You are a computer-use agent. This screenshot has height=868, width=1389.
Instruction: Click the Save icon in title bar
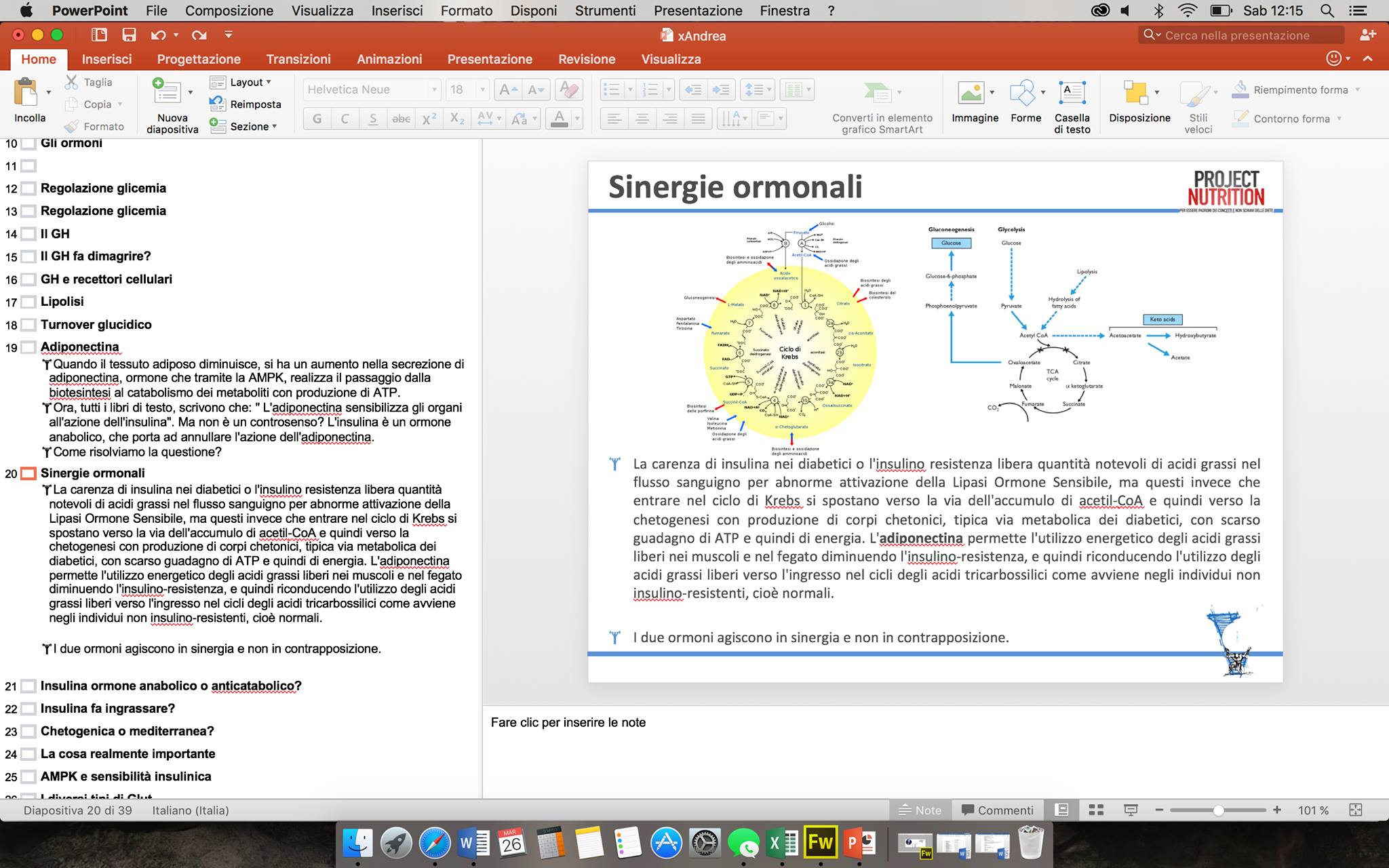tap(129, 35)
